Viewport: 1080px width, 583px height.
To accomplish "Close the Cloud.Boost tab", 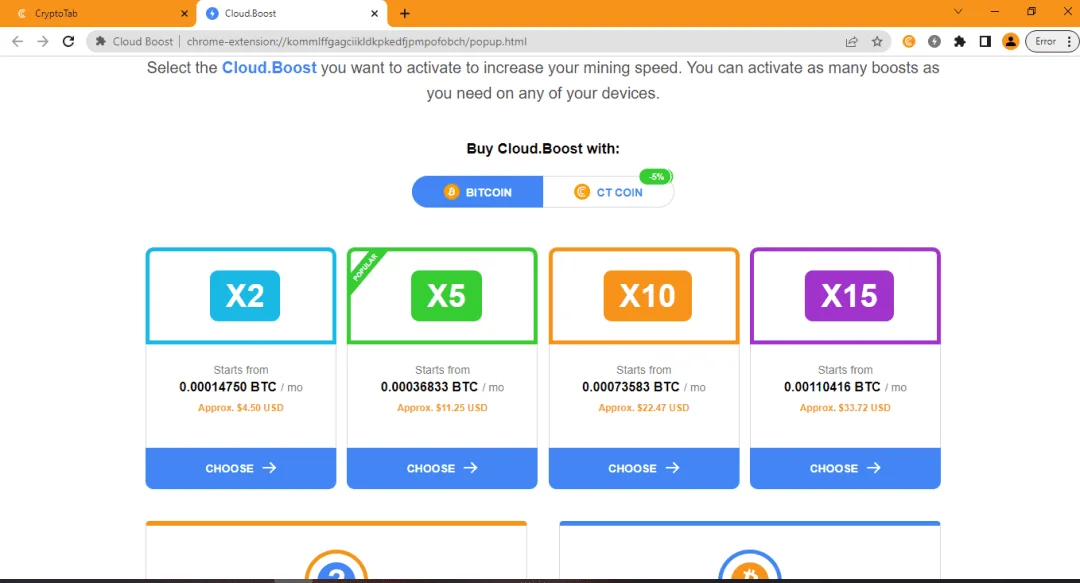I will coord(374,14).
